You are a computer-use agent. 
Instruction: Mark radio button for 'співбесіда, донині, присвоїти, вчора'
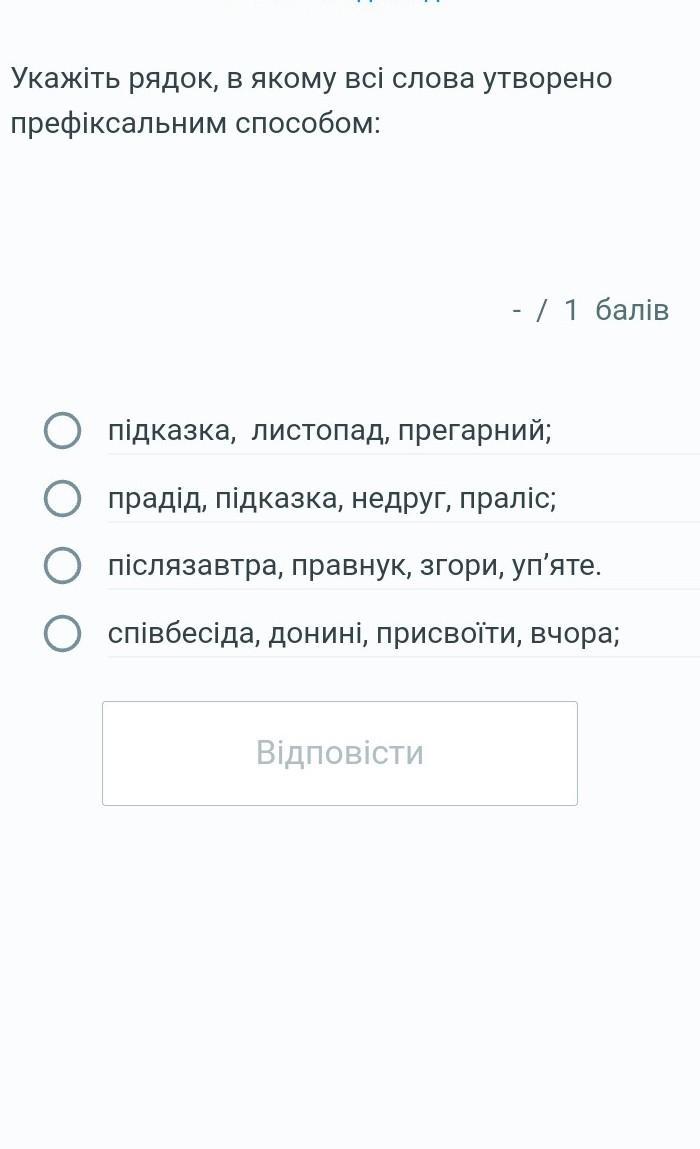click(x=62, y=633)
